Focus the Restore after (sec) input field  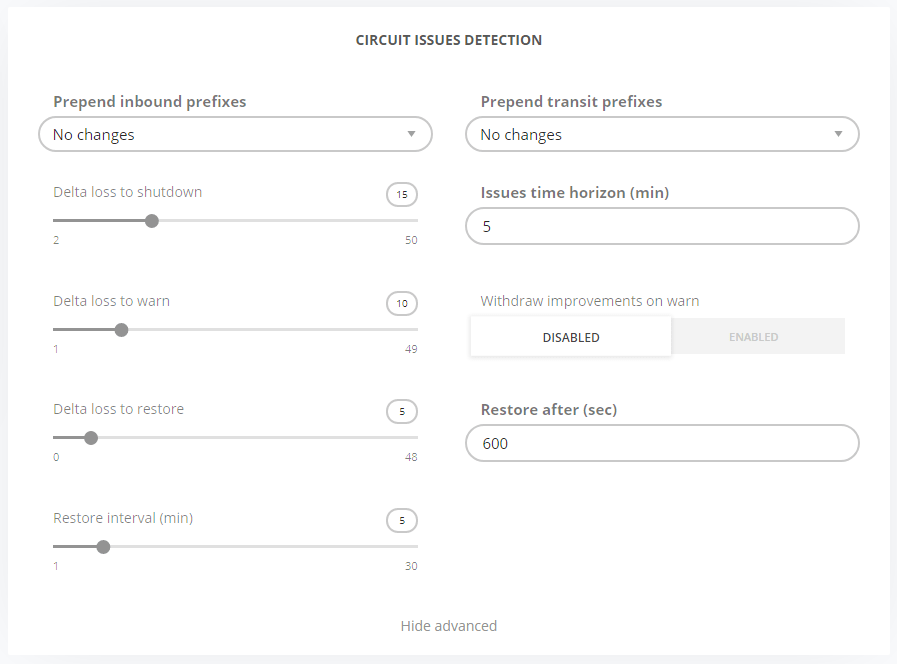[662, 443]
